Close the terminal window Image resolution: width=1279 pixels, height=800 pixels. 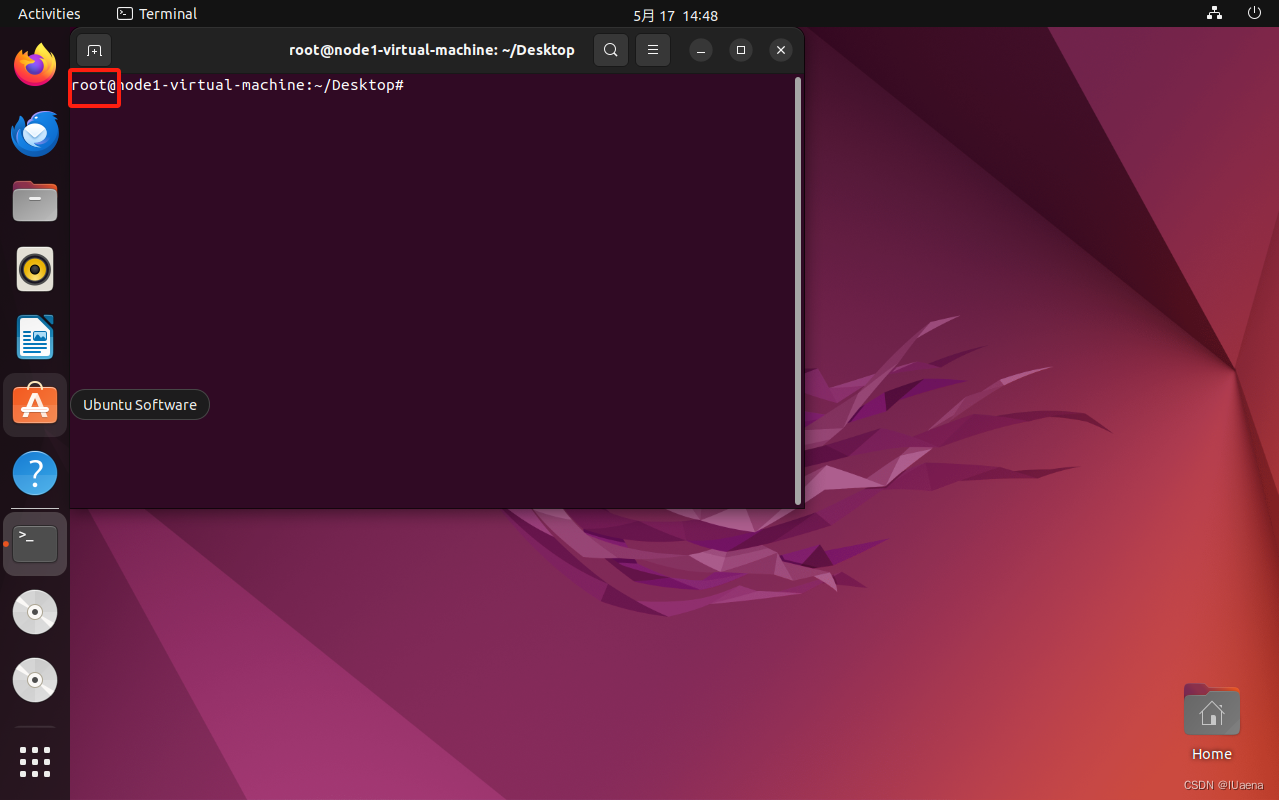pos(782,50)
